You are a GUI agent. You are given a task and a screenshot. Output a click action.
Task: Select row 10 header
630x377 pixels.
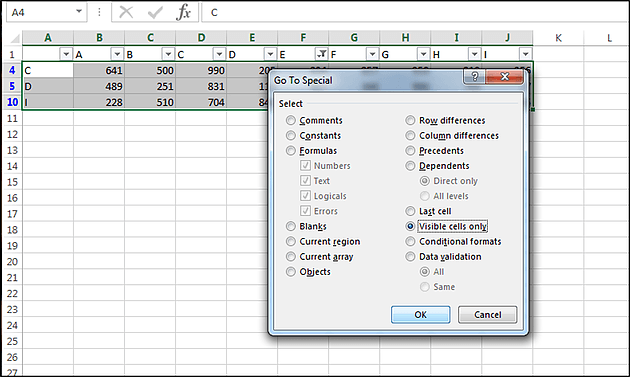pos(12,102)
